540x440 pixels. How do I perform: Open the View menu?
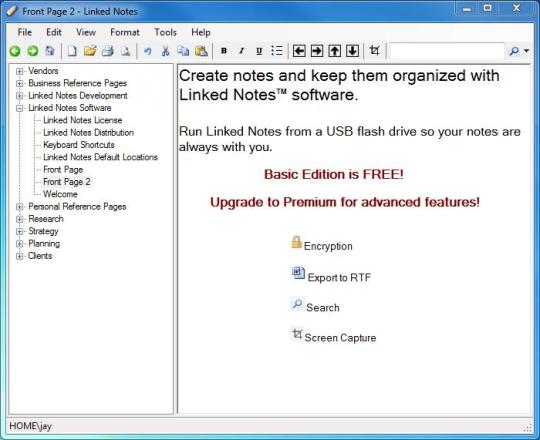(86, 32)
